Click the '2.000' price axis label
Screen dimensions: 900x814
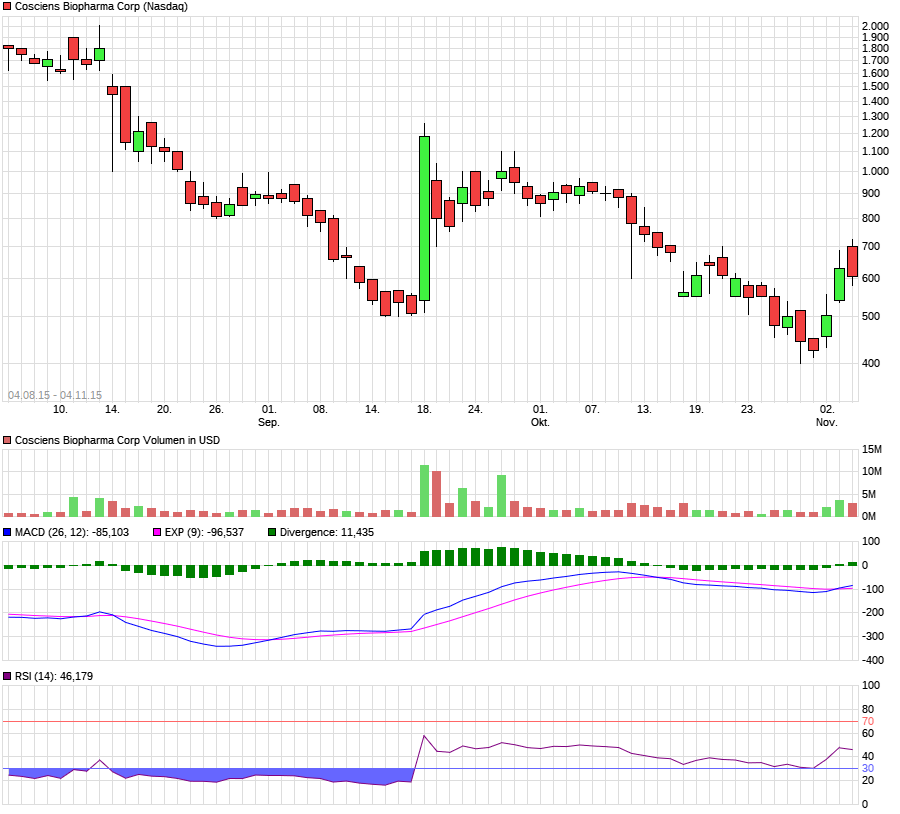[x=875, y=26]
